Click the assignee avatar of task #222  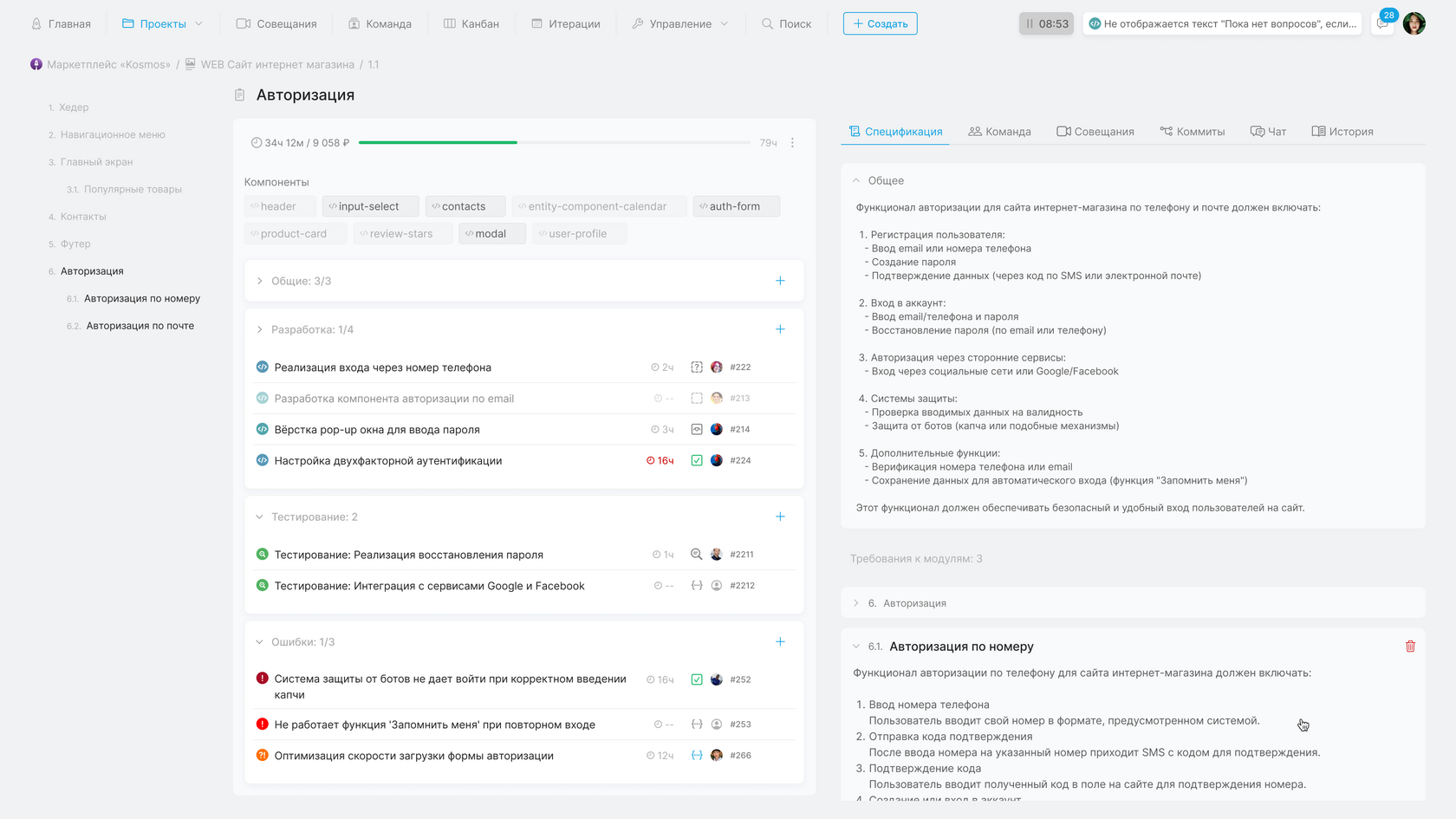click(717, 367)
